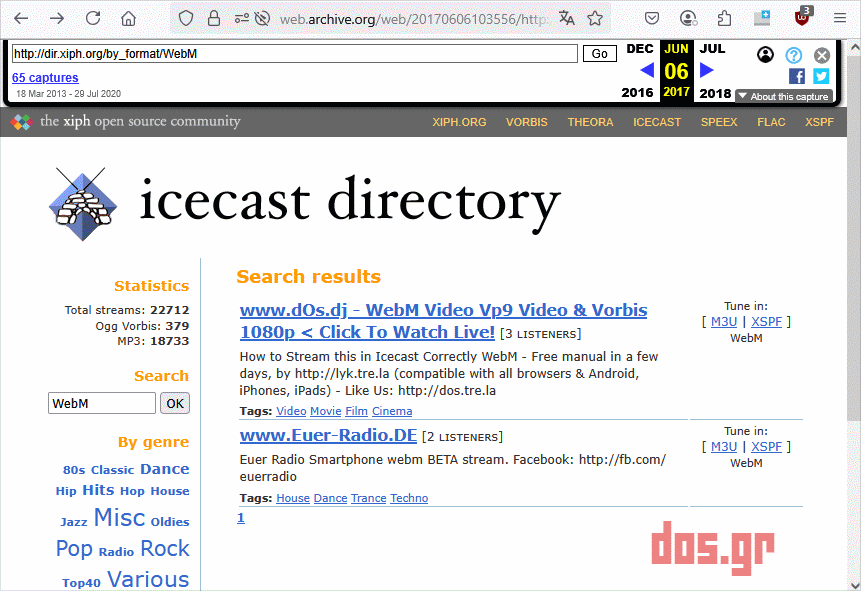Screen dimensions: 861x591
Task: Expand the About this capture dropdown
Action: 783,96
